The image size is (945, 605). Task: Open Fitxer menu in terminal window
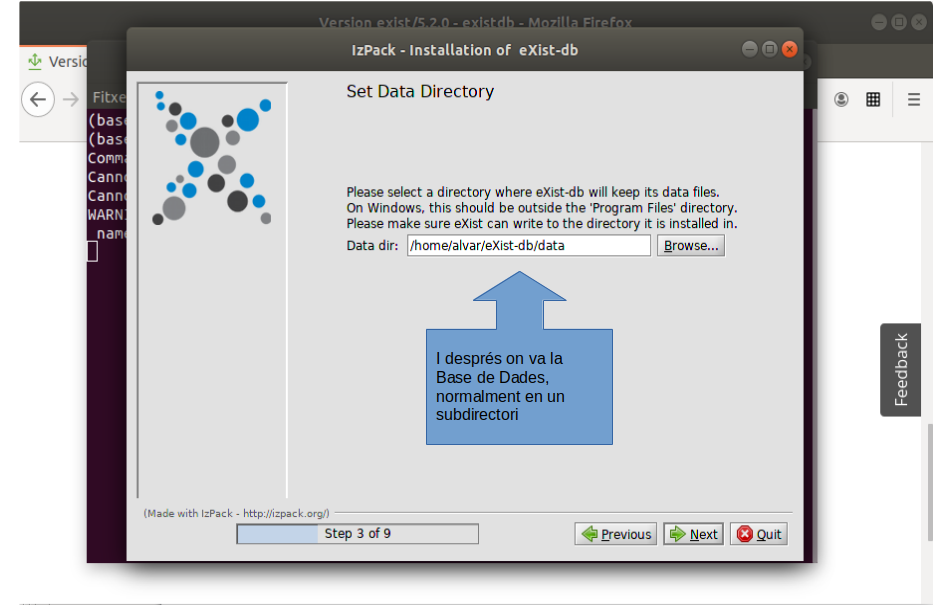(x=109, y=98)
